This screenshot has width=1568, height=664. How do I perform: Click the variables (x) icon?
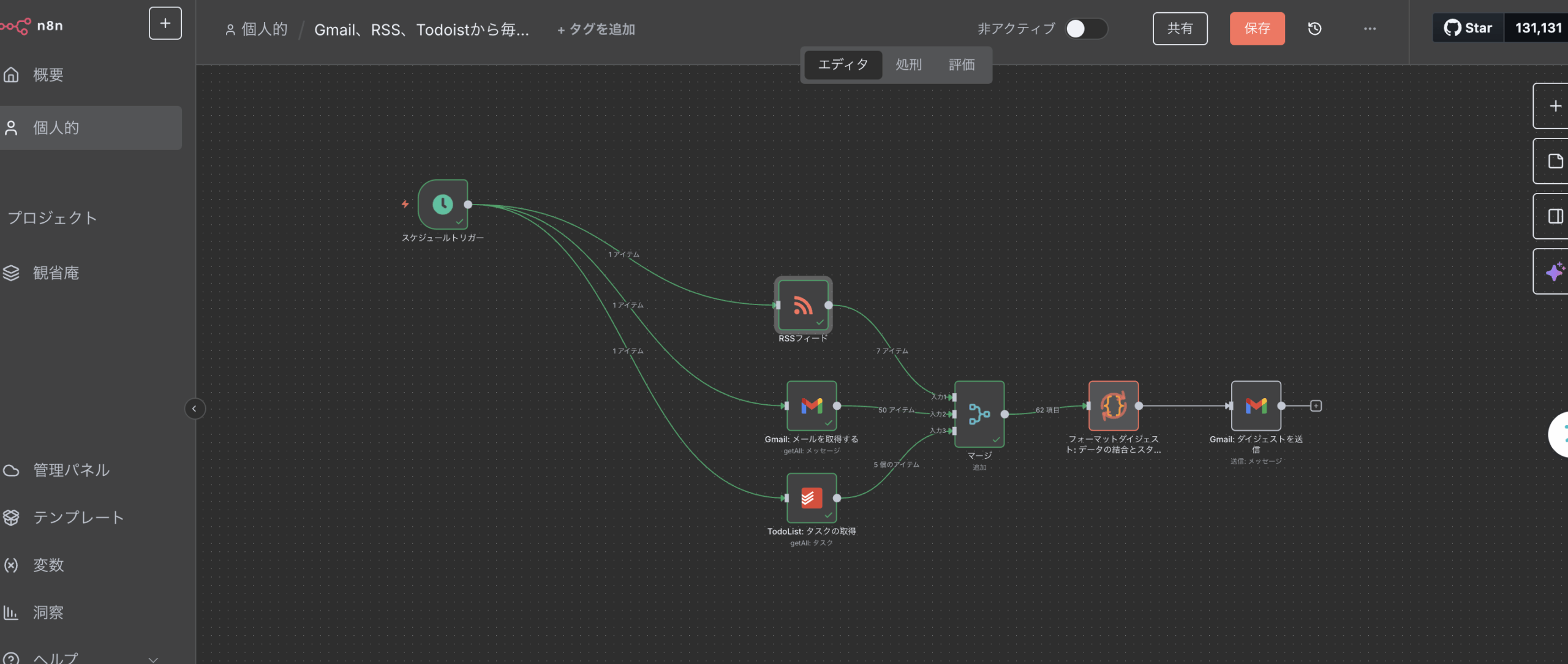pyautogui.click(x=11, y=565)
